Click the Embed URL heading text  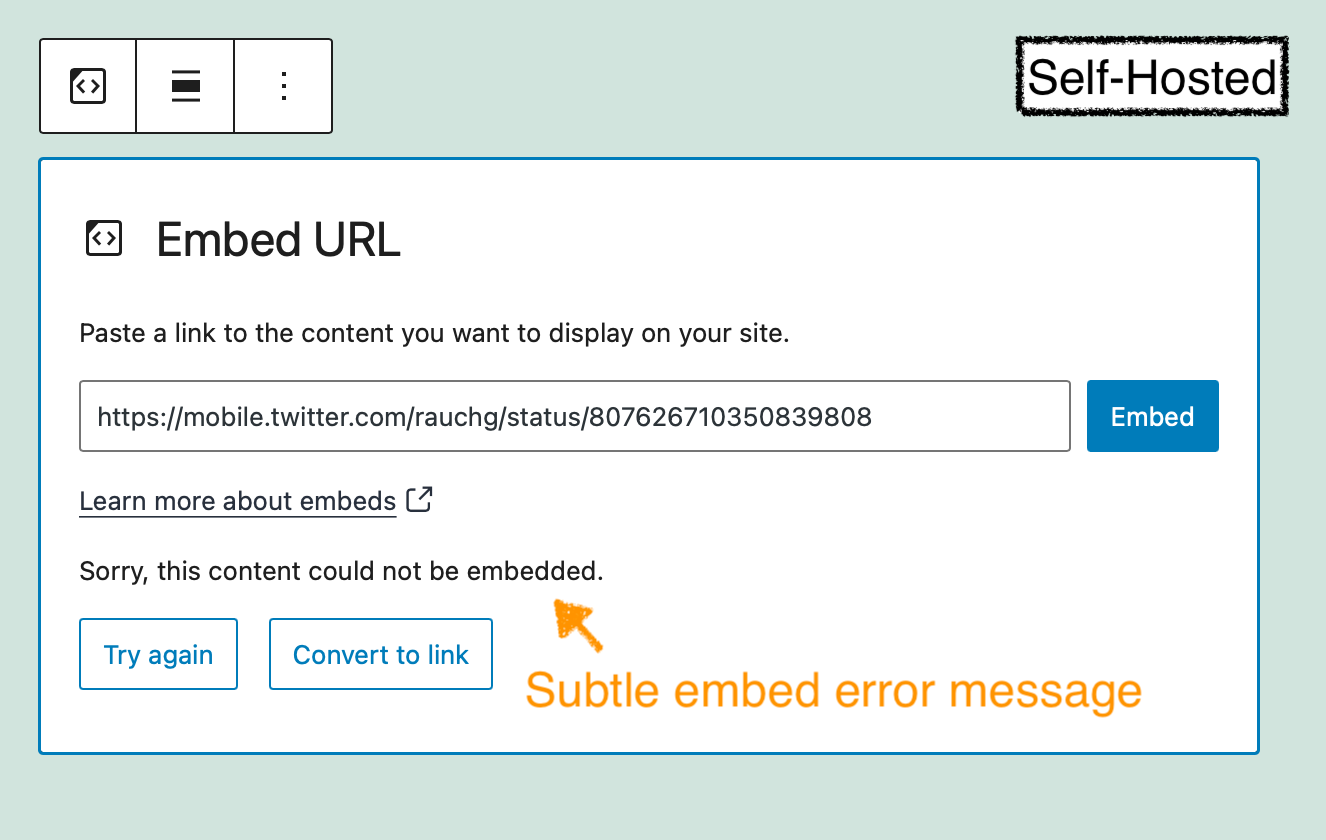point(277,239)
